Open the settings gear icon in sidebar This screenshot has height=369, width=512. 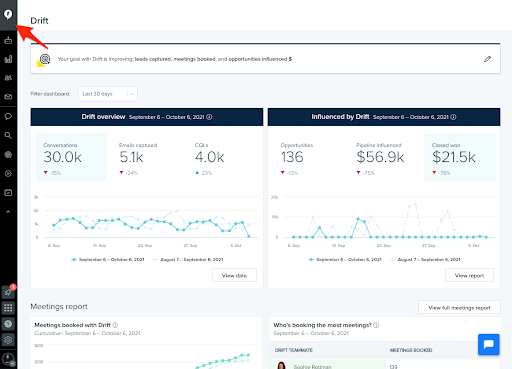click(x=8, y=340)
